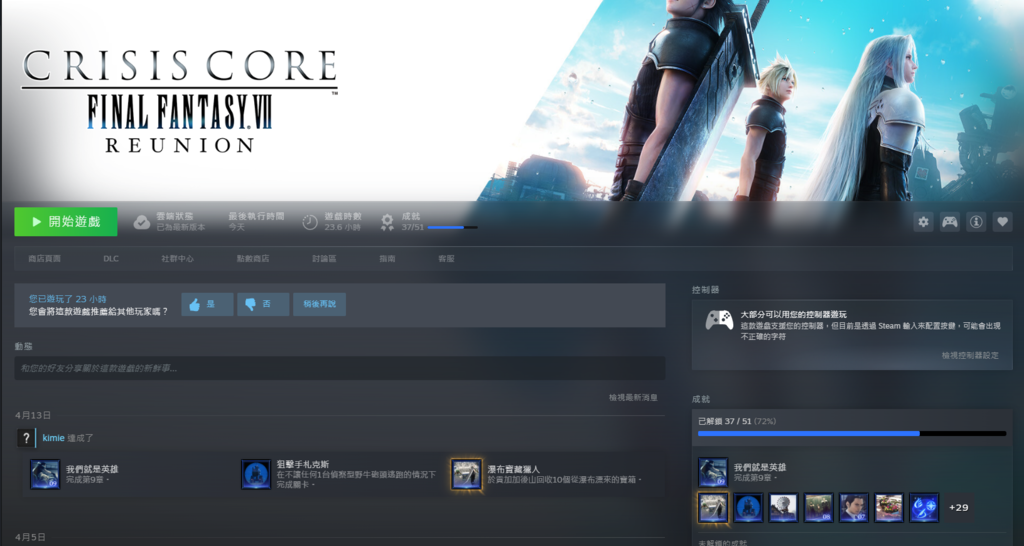Click the kimie username link
Viewport: 1024px width, 546px height.
(x=54, y=438)
